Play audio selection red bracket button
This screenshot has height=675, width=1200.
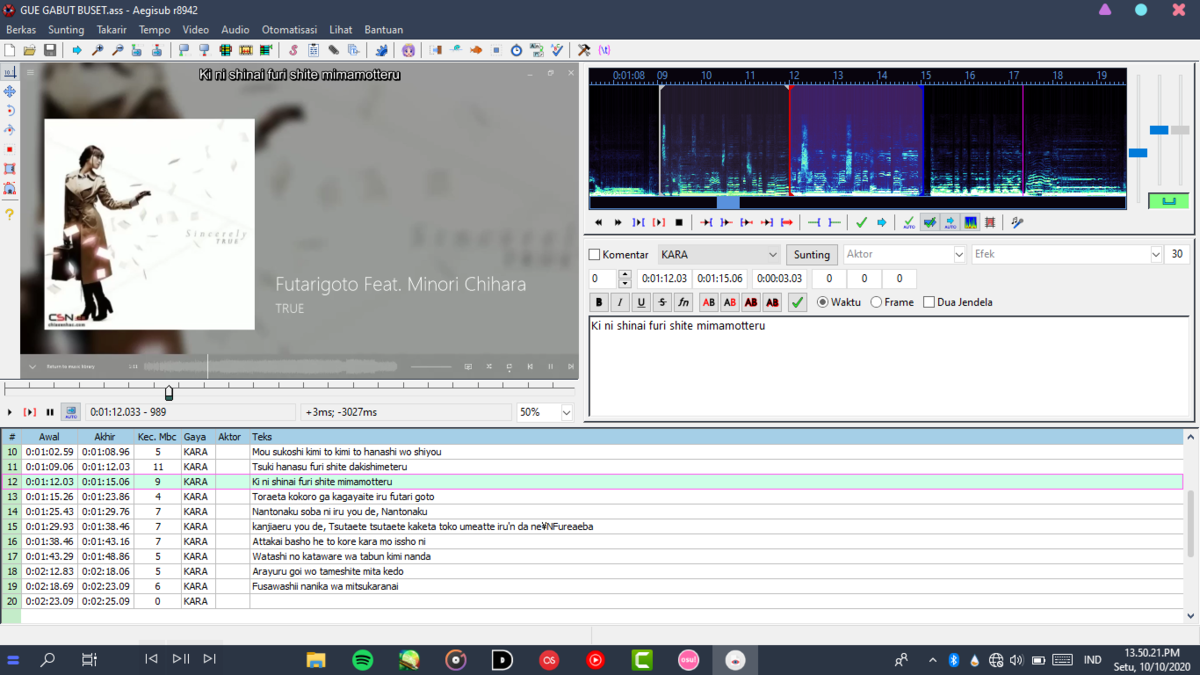tap(658, 222)
